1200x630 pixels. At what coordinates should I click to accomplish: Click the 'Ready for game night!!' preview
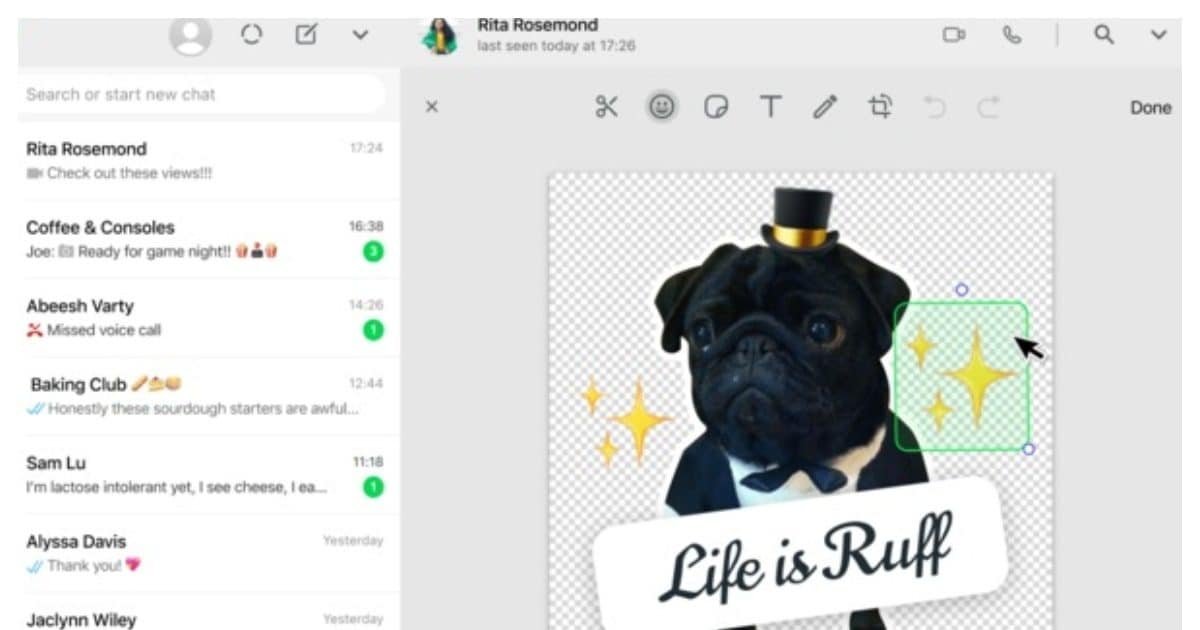point(152,252)
